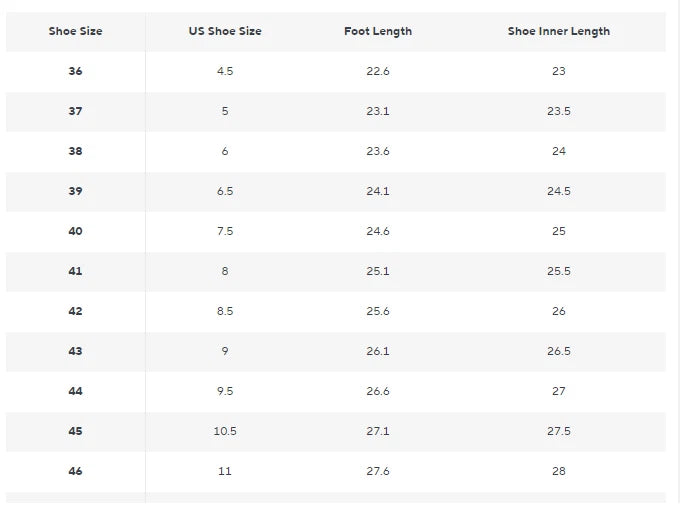Click the US Shoe Size column header
Viewport: 680px width, 508px height.
[225, 31]
